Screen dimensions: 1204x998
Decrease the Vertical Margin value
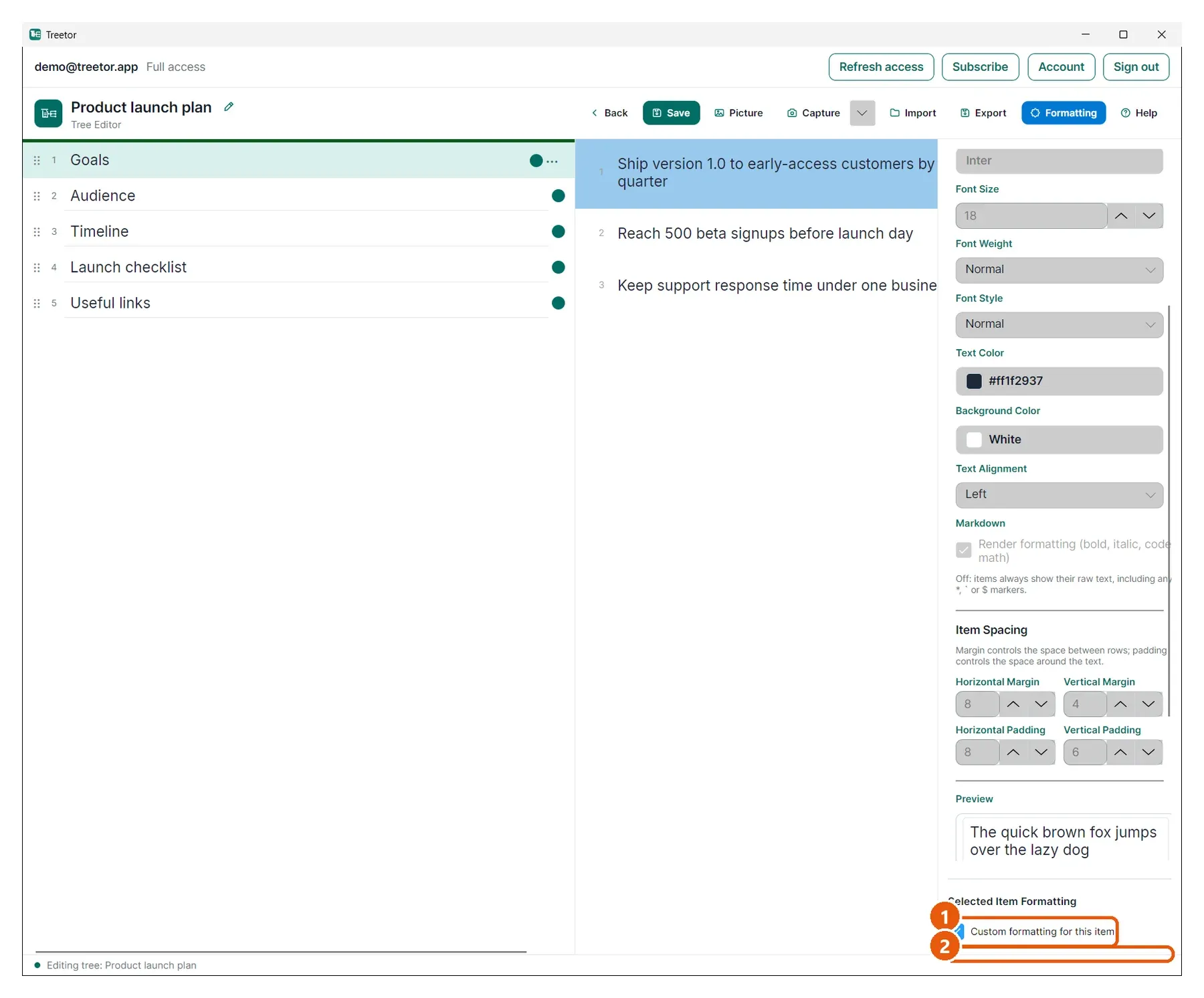point(1148,704)
